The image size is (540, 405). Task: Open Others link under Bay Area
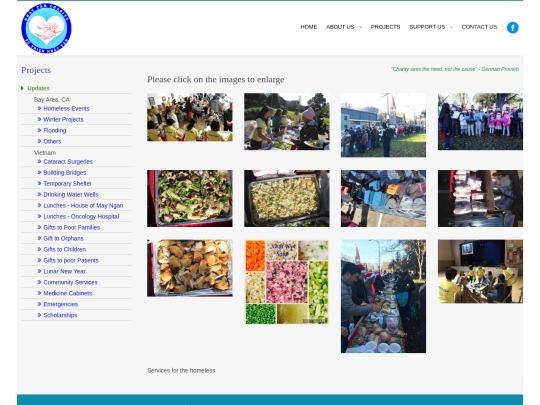click(52, 142)
